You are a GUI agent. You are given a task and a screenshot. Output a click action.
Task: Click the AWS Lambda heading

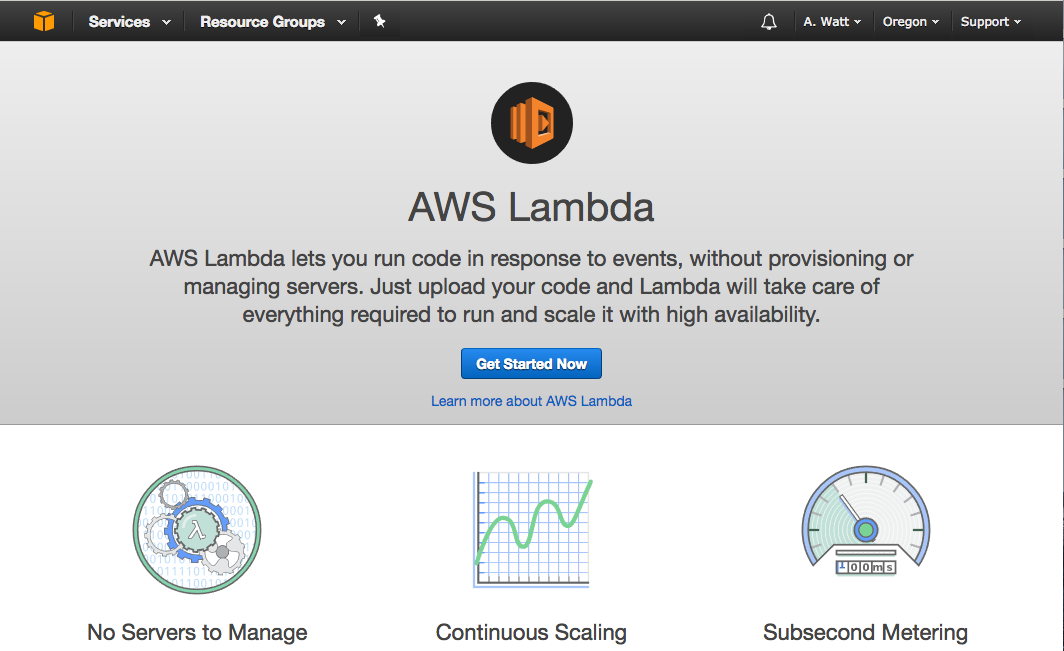531,208
